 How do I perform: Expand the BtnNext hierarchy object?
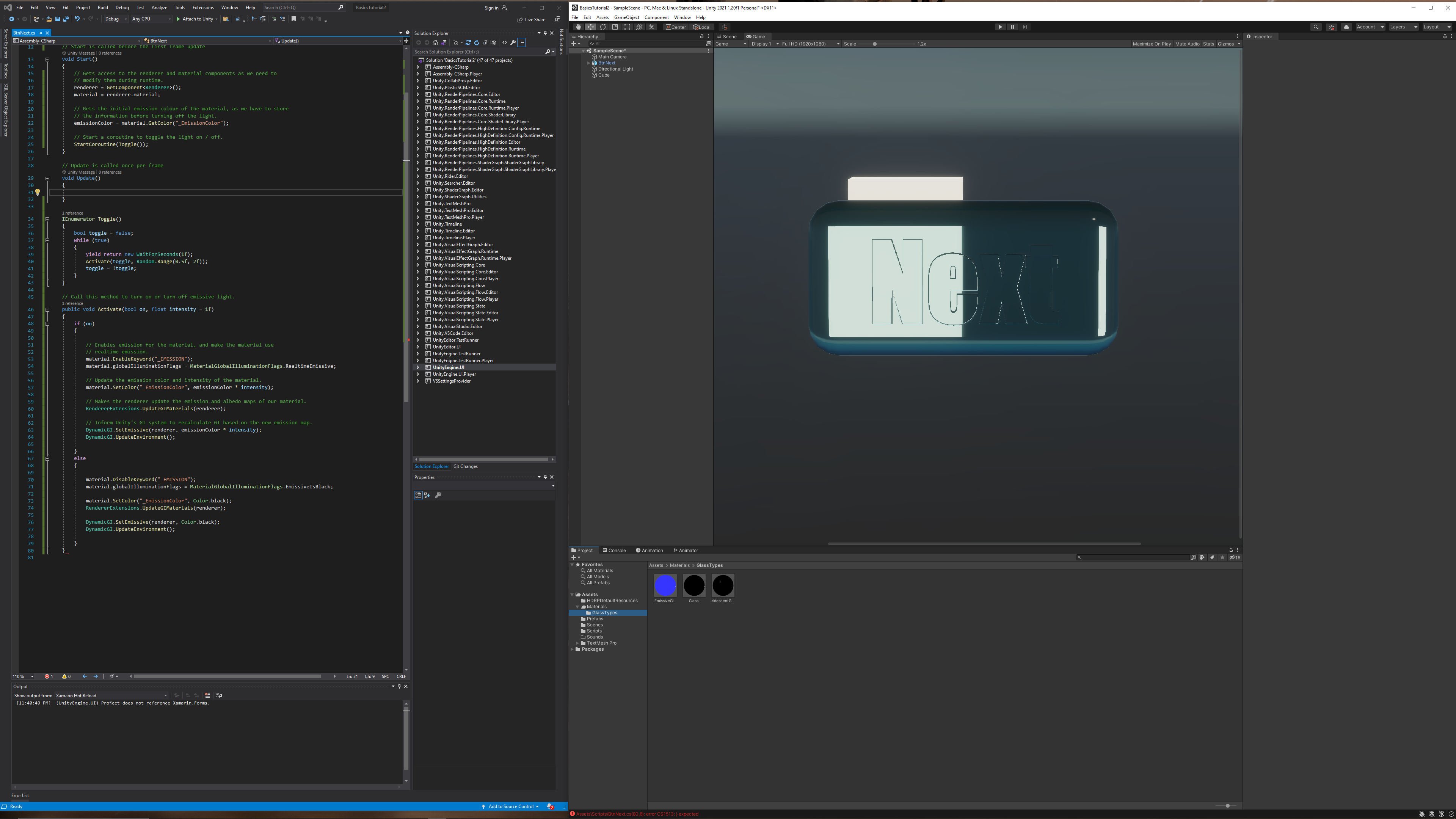click(588, 63)
